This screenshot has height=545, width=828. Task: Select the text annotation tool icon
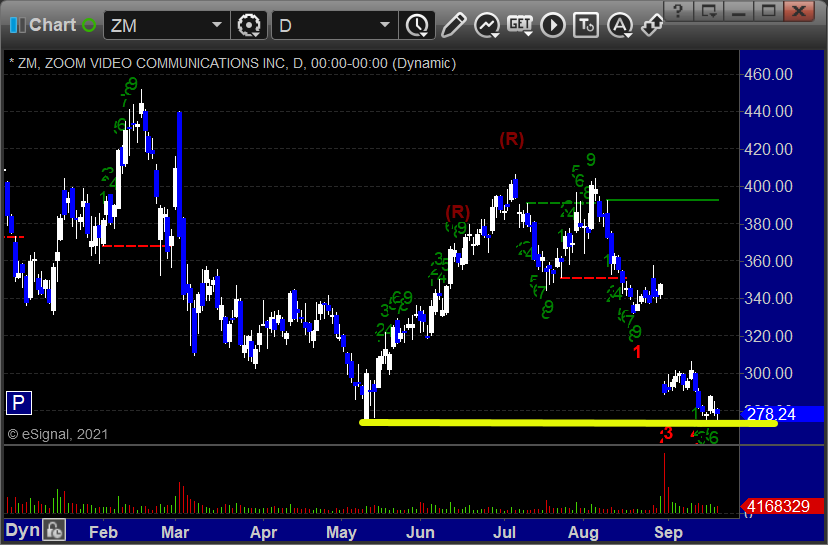click(x=586, y=25)
